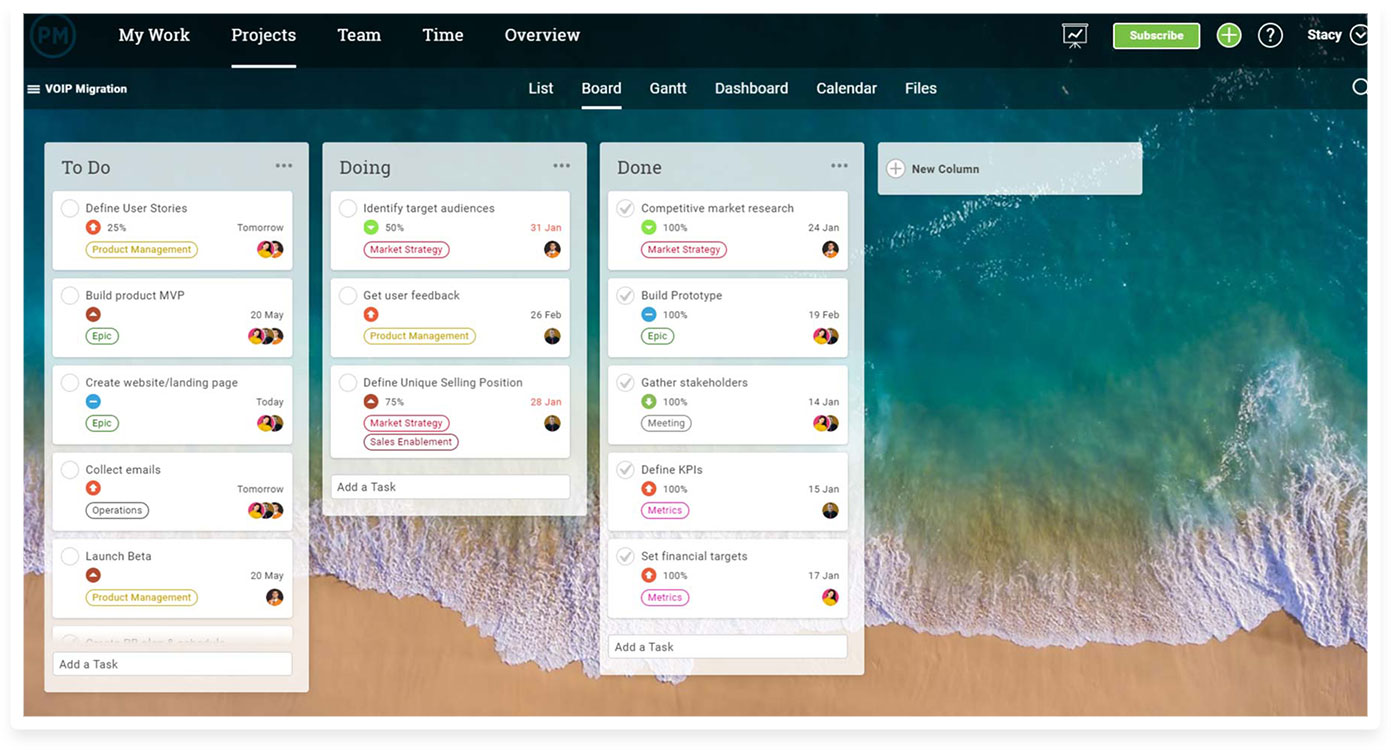Select the Projects tab
The height and width of the screenshot is (750, 1391).
click(x=263, y=35)
